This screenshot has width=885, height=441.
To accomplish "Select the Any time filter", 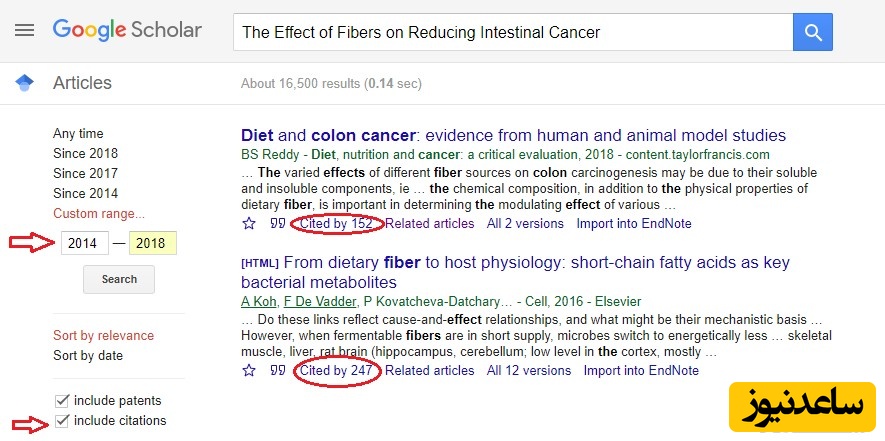I will pos(78,133).
